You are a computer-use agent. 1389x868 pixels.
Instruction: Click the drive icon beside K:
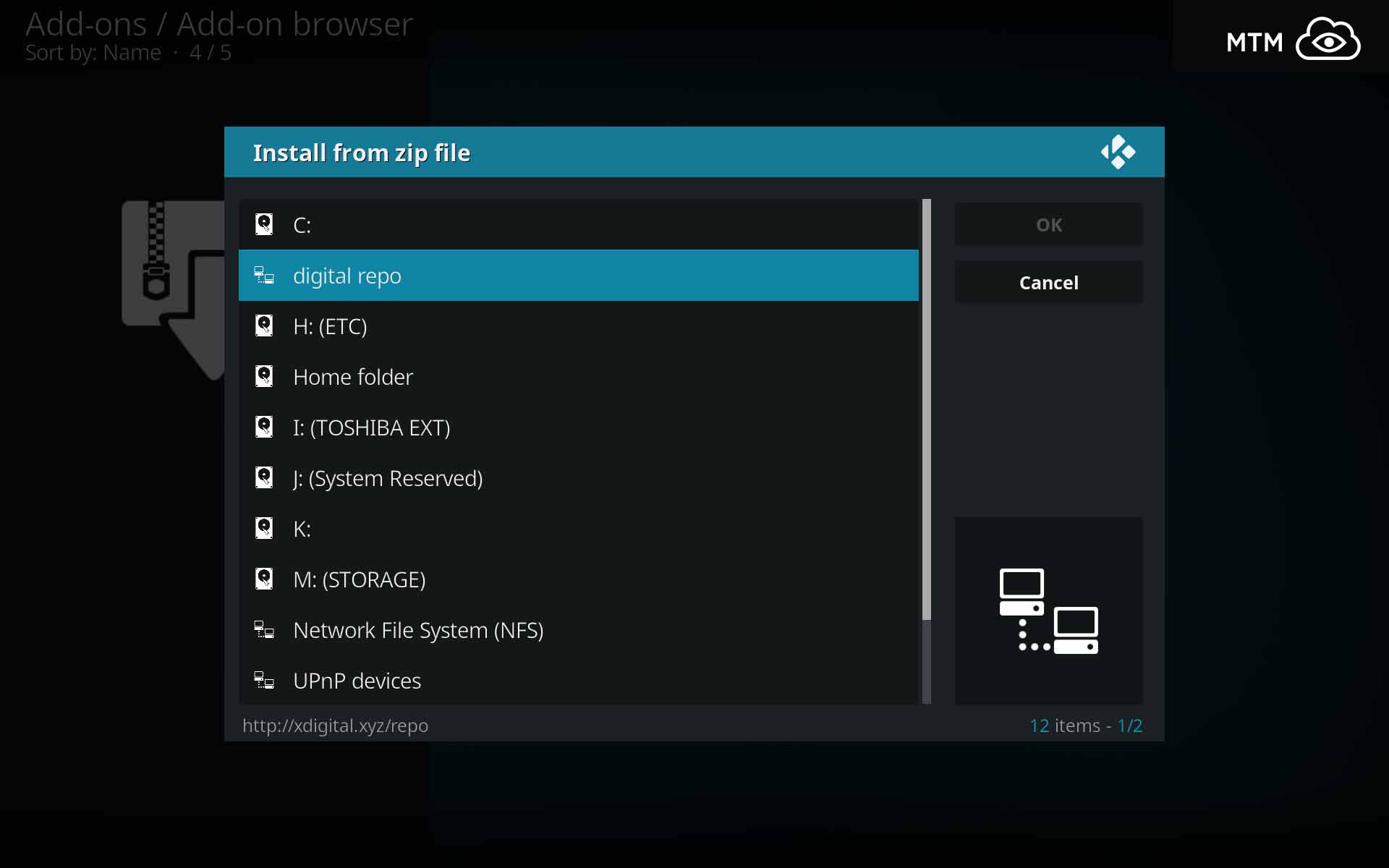(264, 528)
